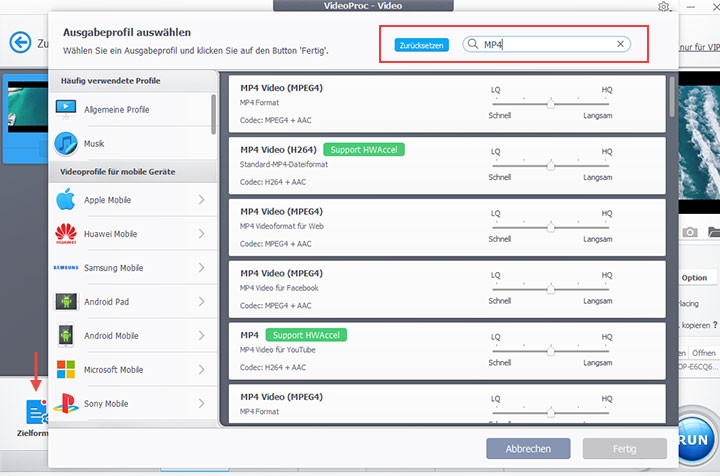The width and height of the screenshot is (720, 476).
Task: Click the category sidebar scrollbar
Action: [214, 114]
